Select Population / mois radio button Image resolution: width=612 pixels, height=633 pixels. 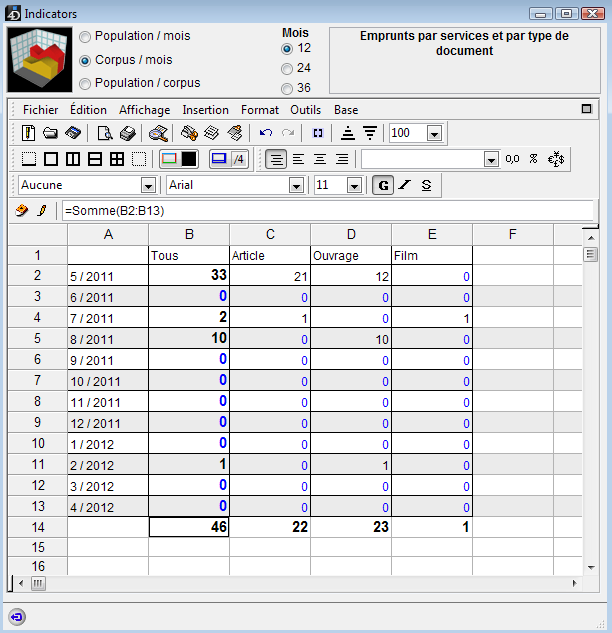(85, 37)
